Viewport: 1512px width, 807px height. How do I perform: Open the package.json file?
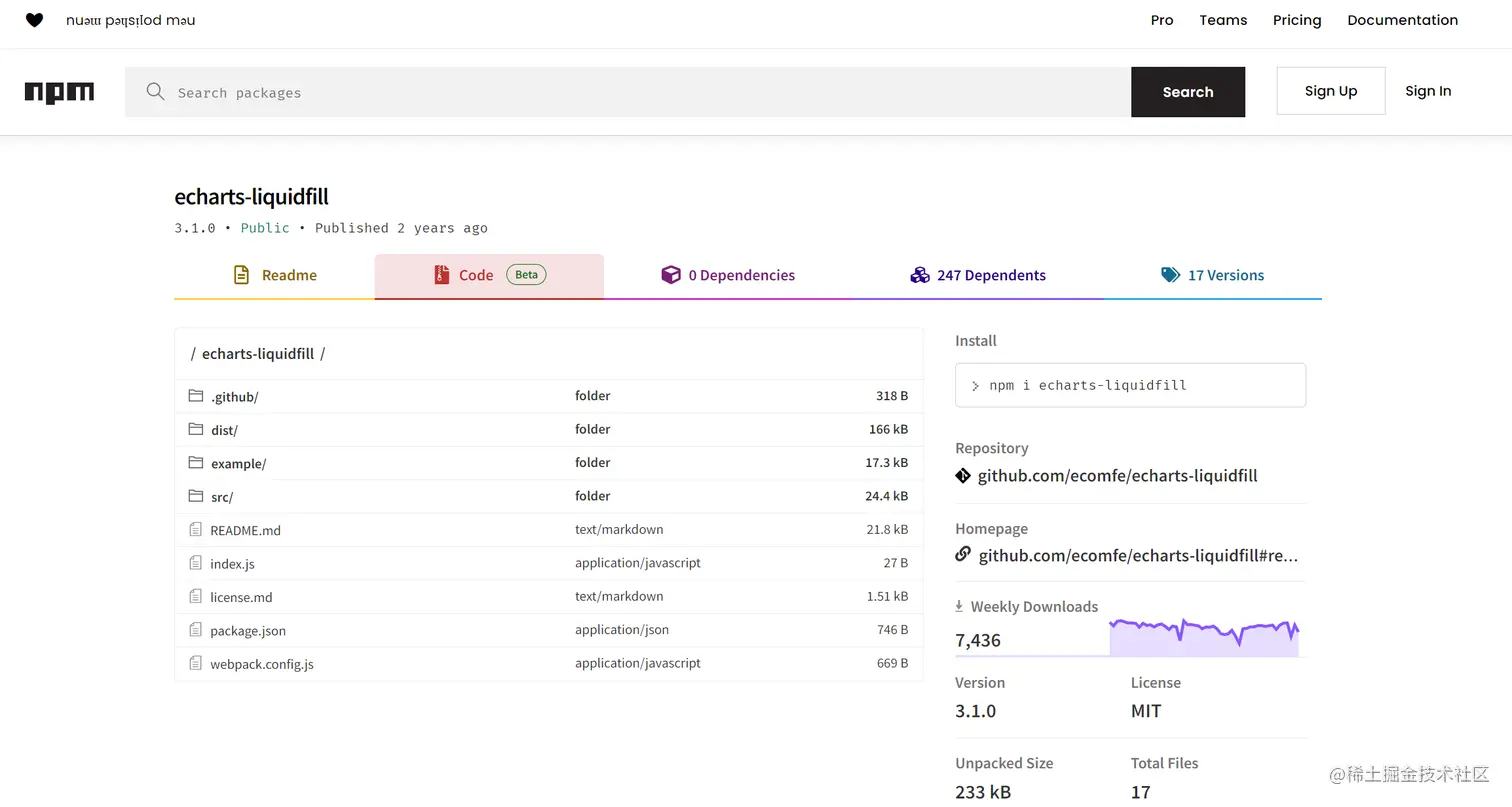248,631
